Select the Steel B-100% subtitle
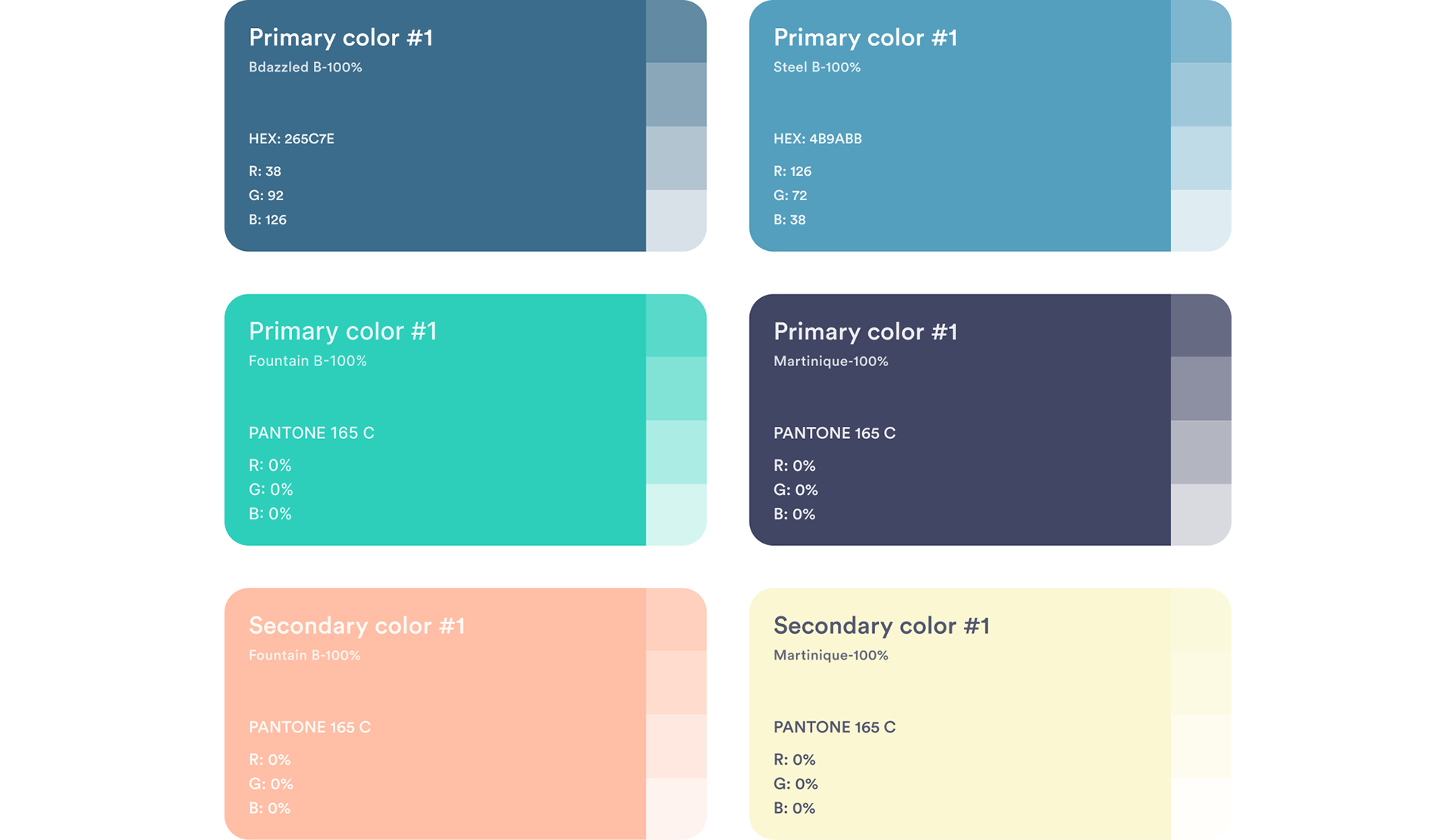This screenshot has width=1456, height=840. (817, 67)
